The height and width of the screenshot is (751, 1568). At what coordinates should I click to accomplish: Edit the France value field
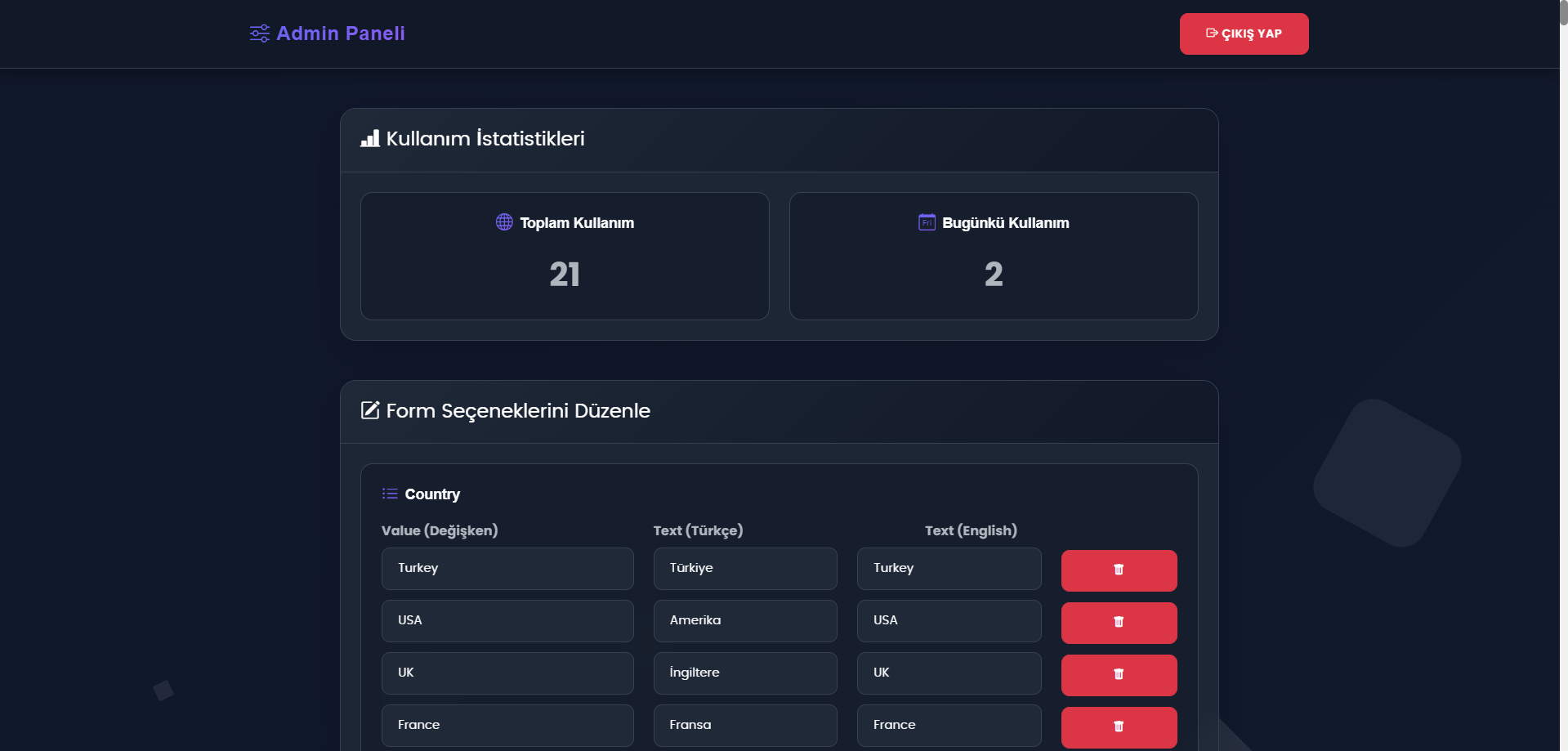(507, 726)
